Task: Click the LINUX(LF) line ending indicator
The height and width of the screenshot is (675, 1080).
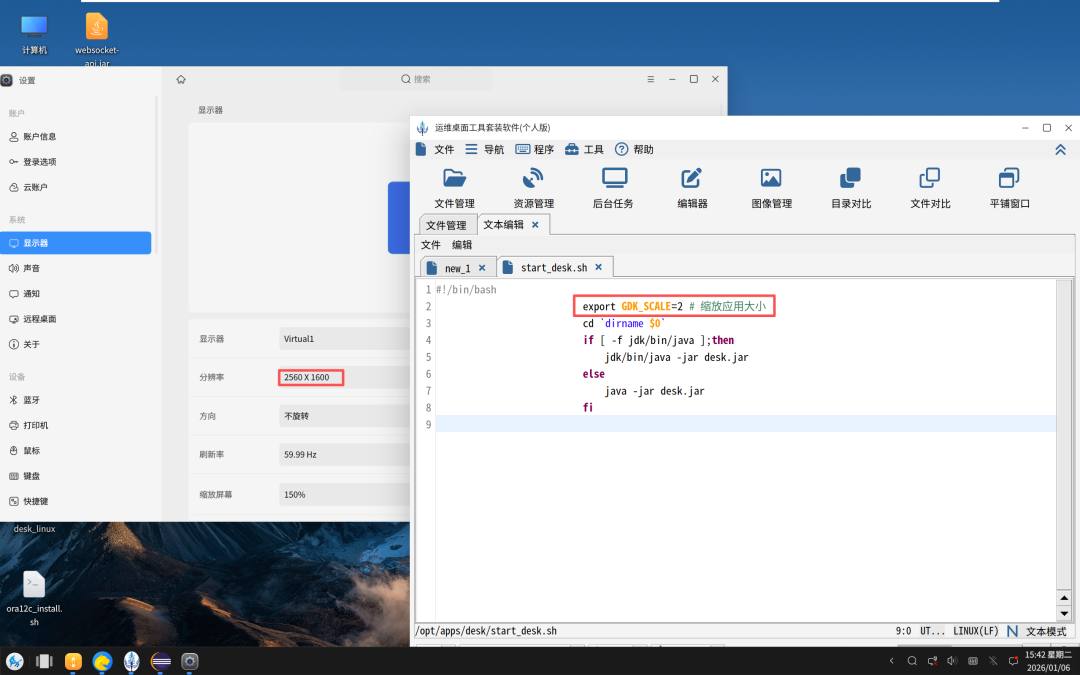Action: (x=975, y=631)
